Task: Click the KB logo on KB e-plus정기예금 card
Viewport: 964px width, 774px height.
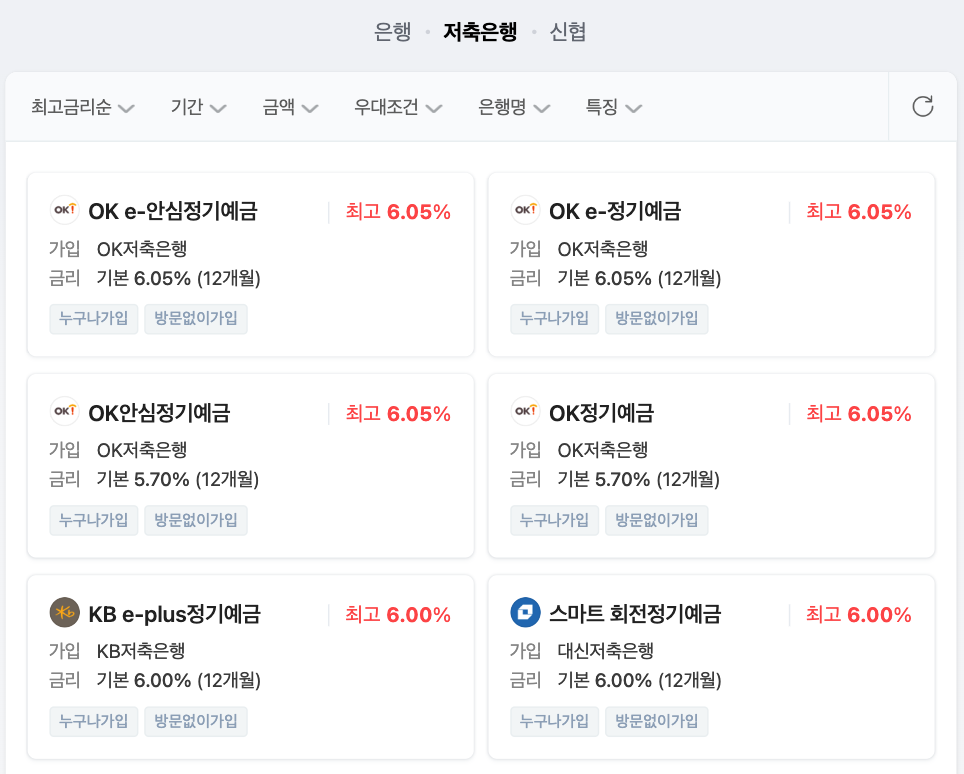Action: click(x=65, y=614)
